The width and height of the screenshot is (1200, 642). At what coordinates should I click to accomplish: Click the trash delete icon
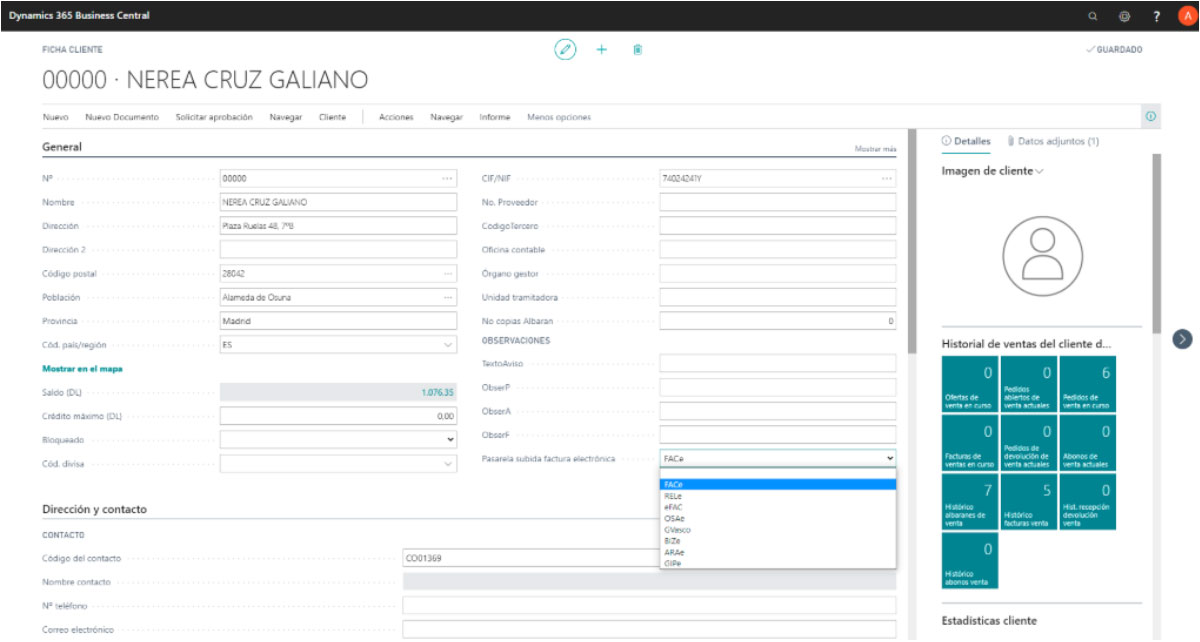click(x=638, y=49)
